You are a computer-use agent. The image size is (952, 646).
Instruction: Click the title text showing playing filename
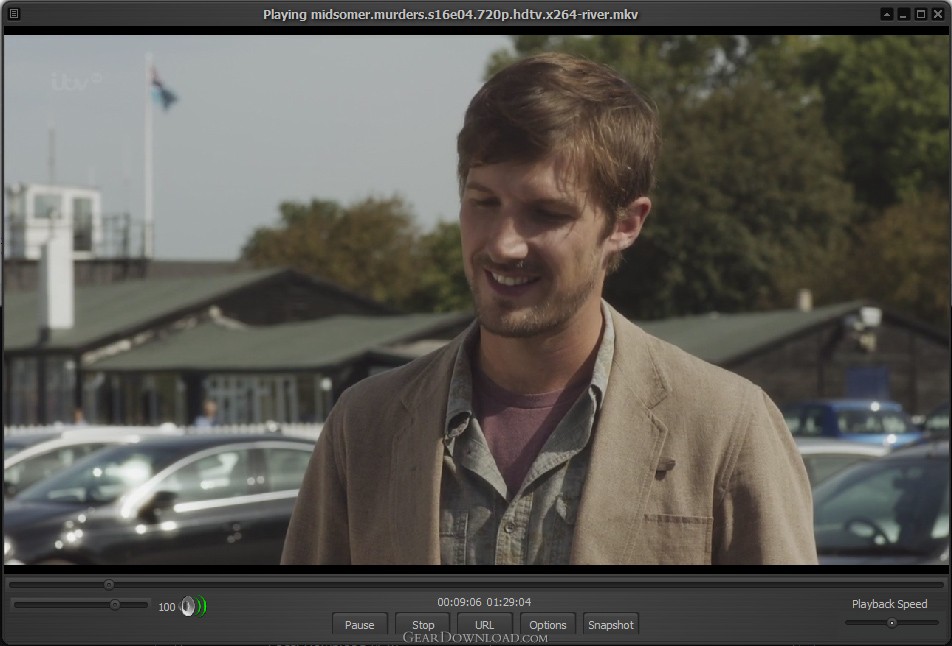coord(450,14)
